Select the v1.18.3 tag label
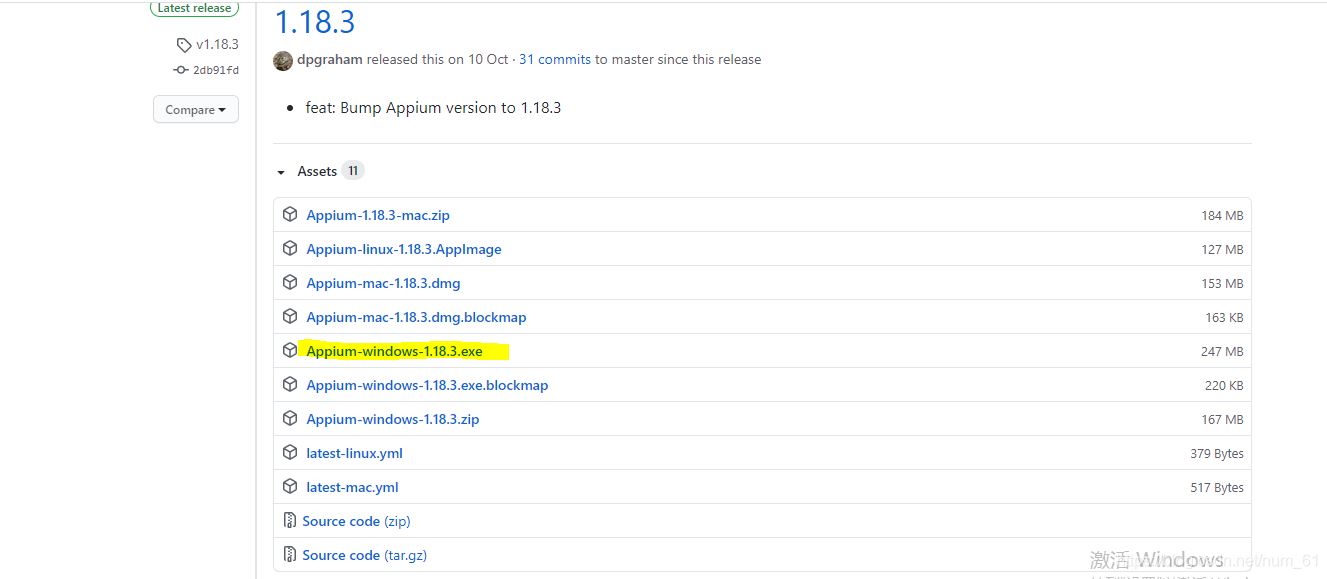This screenshot has width=1327, height=579. point(214,44)
